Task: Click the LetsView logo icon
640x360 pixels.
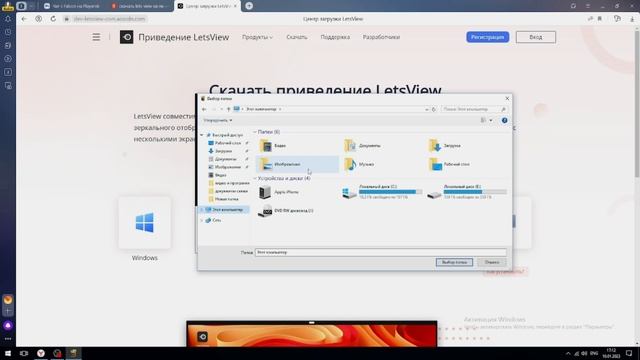Action: pyautogui.click(x=127, y=37)
